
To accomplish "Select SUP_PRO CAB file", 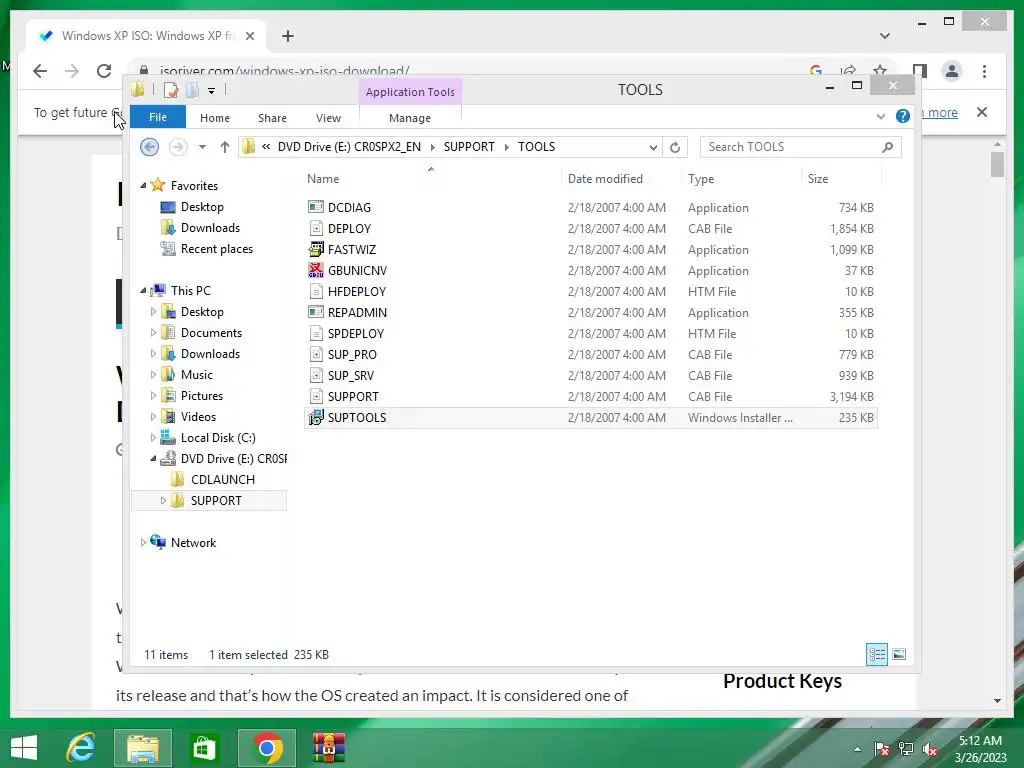I will 590,355.
